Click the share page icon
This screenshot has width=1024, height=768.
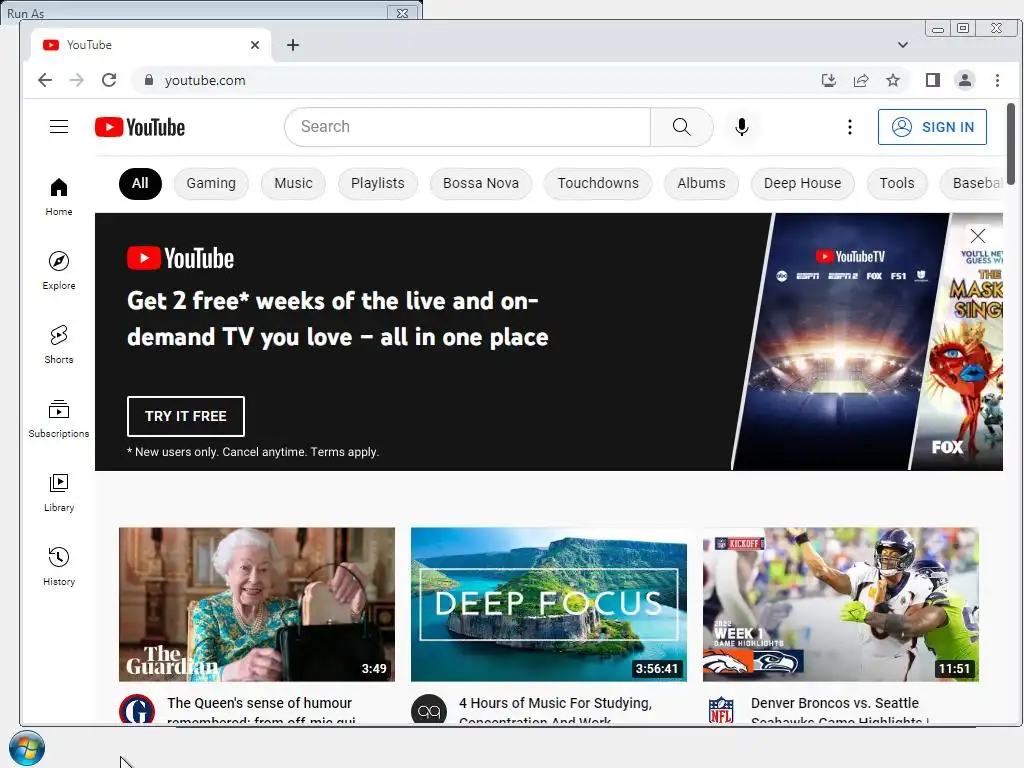click(861, 80)
